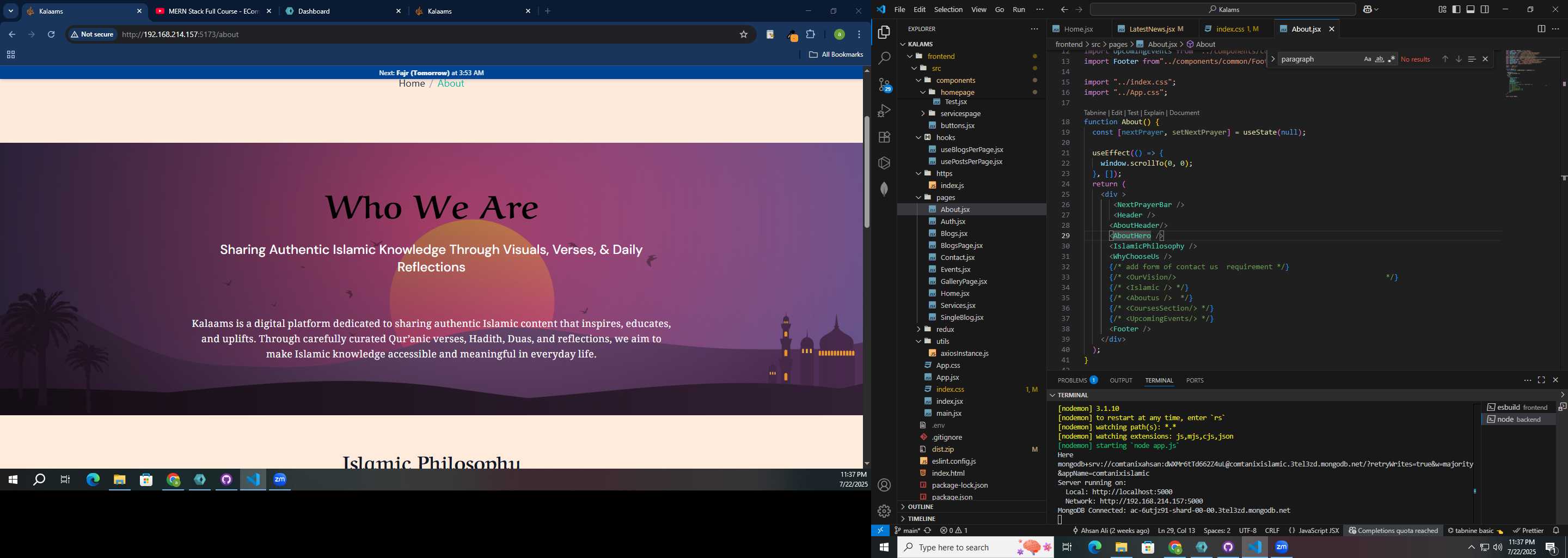
Task: Toggle Find in Selection in find widget
Action: 1471,59
